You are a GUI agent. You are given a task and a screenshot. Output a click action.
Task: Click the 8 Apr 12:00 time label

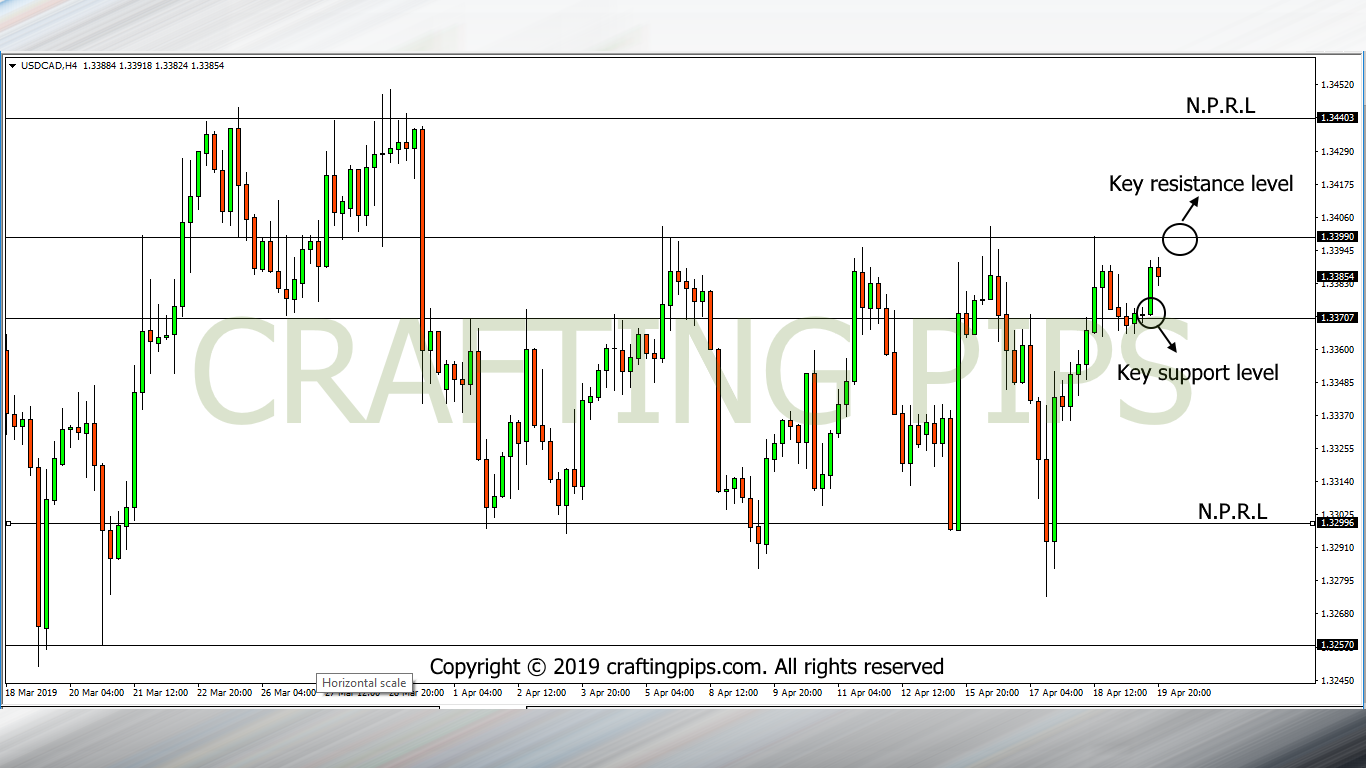tap(733, 692)
